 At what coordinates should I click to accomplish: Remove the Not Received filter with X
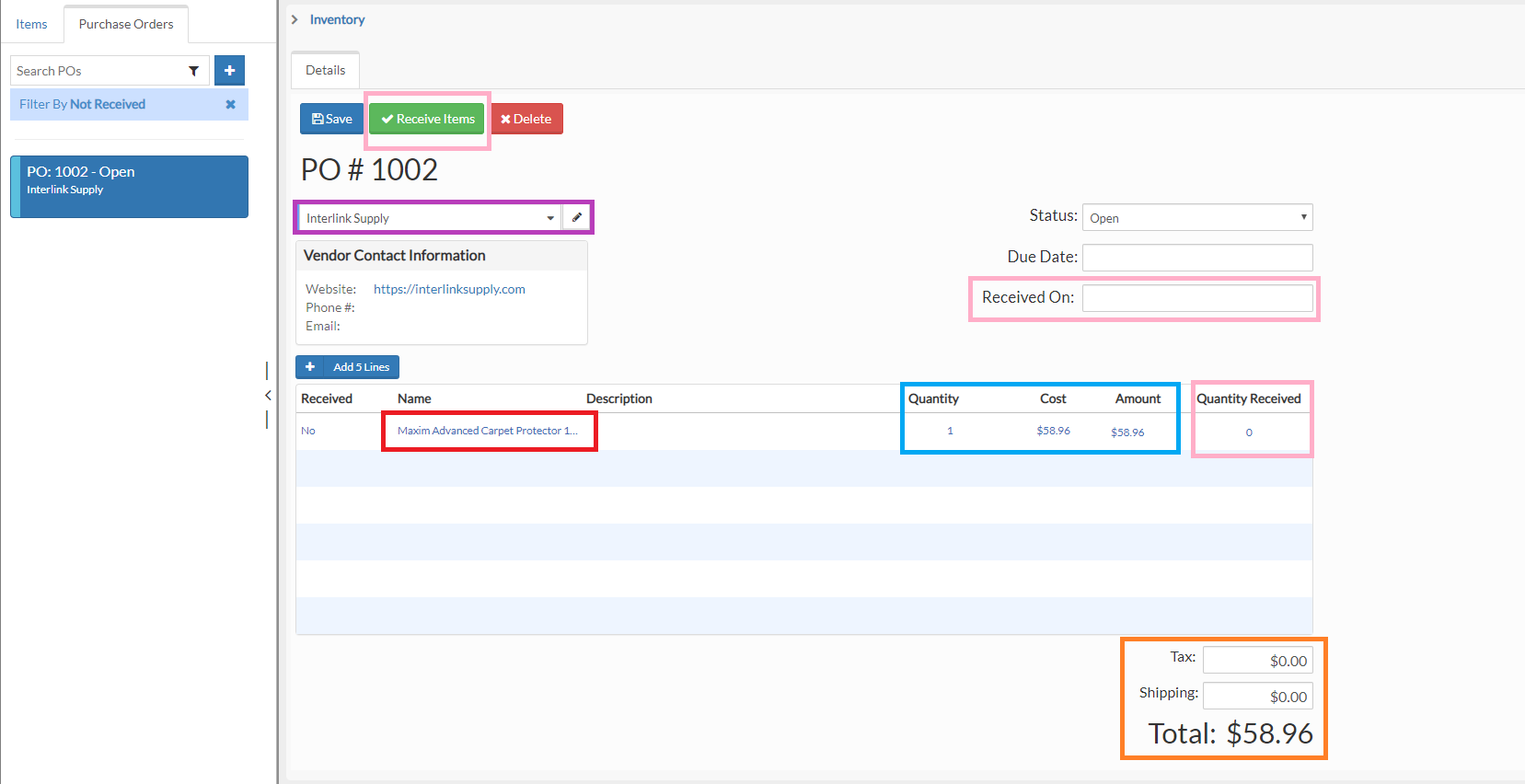click(230, 105)
